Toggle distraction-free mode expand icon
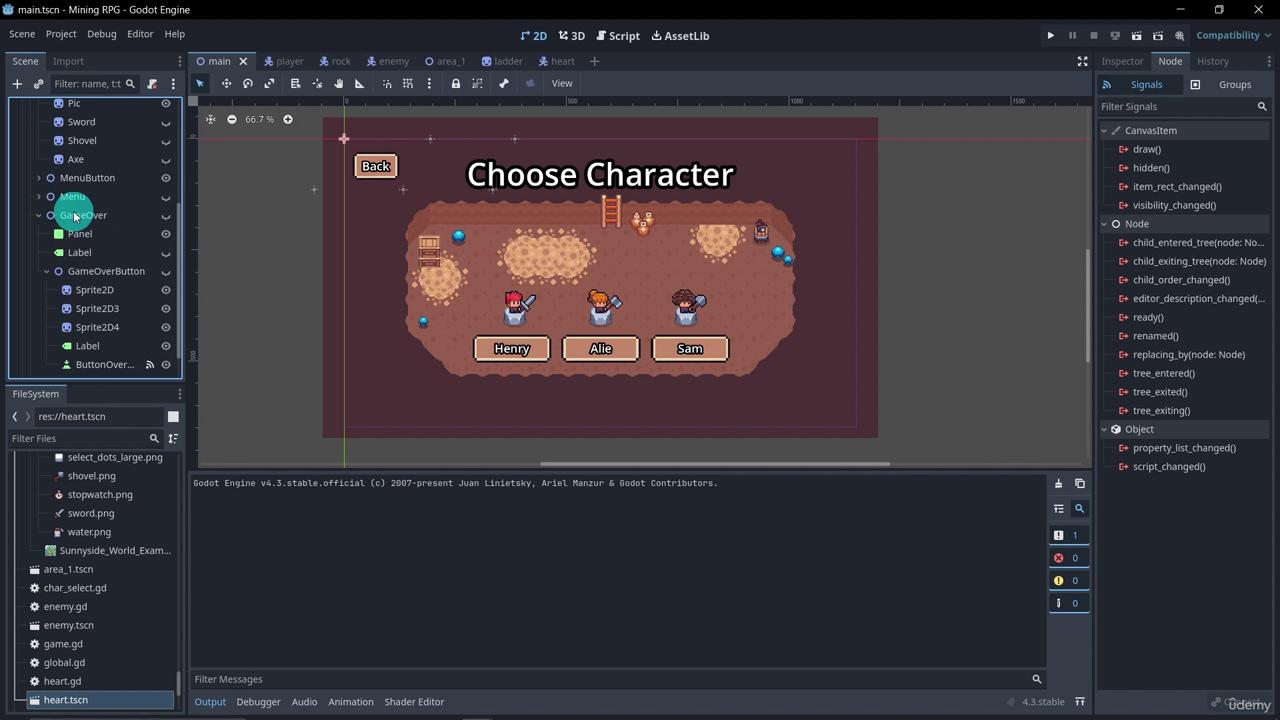The width and height of the screenshot is (1280, 720). 1082,62
